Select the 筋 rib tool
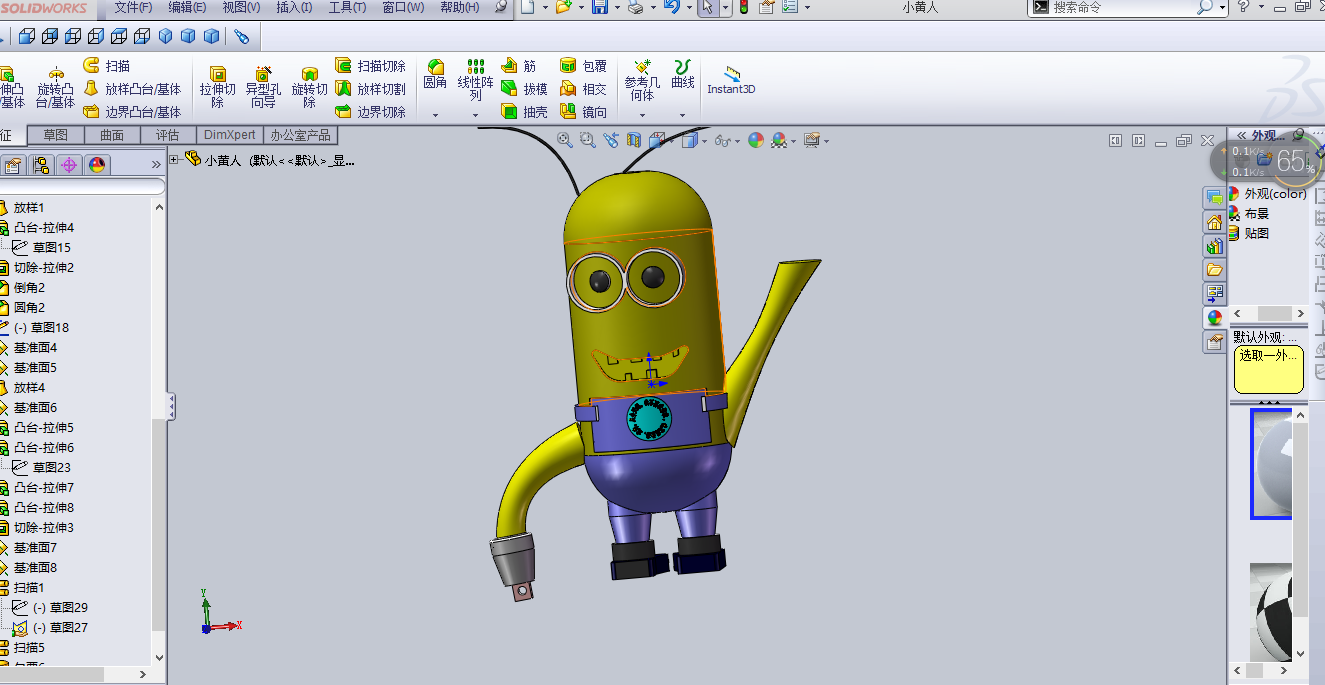 (x=519, y=66)
